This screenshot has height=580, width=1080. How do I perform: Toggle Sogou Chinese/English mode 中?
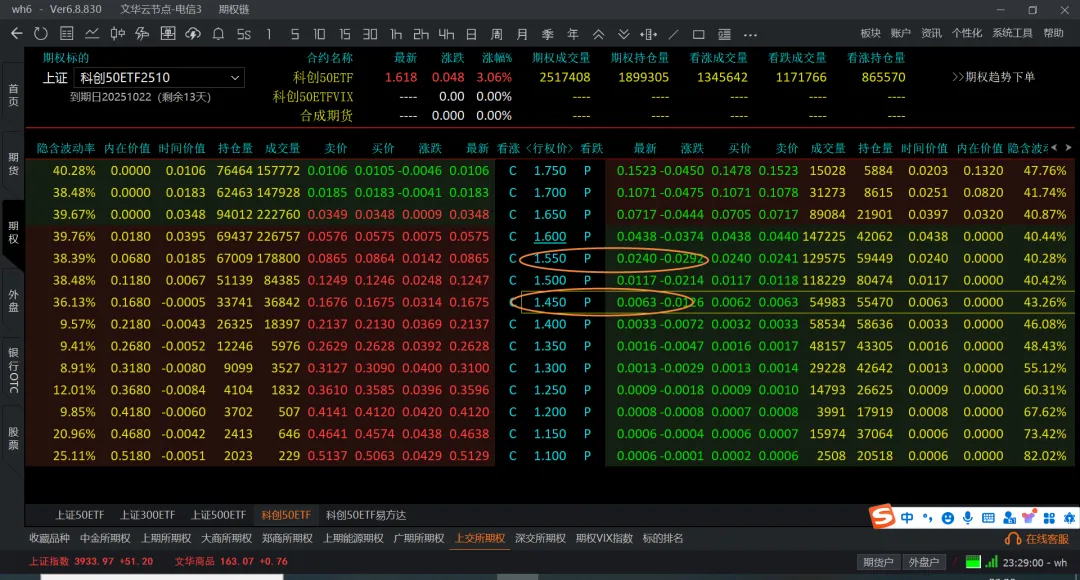coord(907,517)
